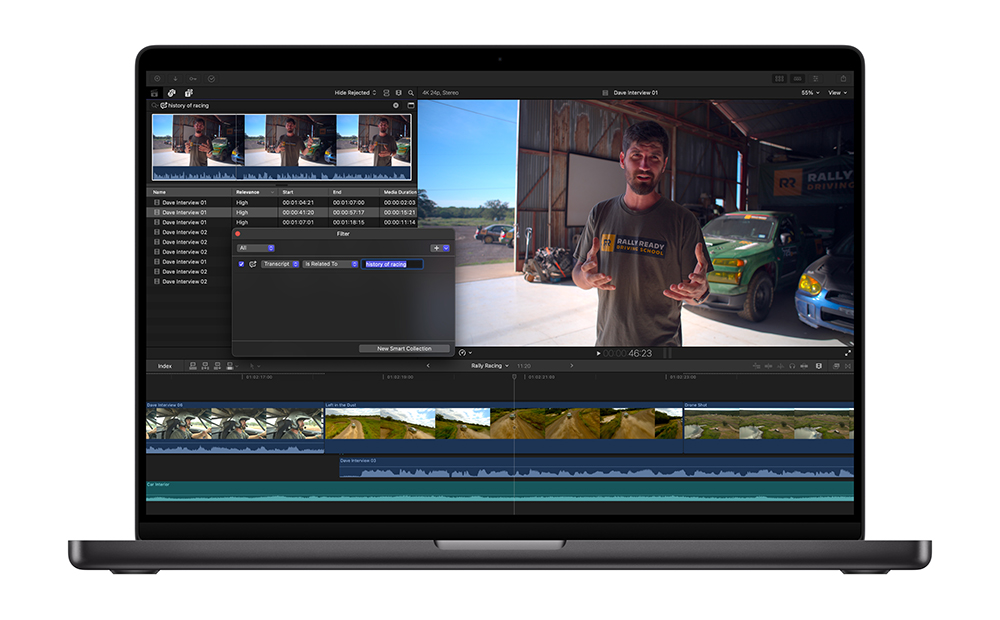Click the import media arrow icon

[x=175, y=78]
